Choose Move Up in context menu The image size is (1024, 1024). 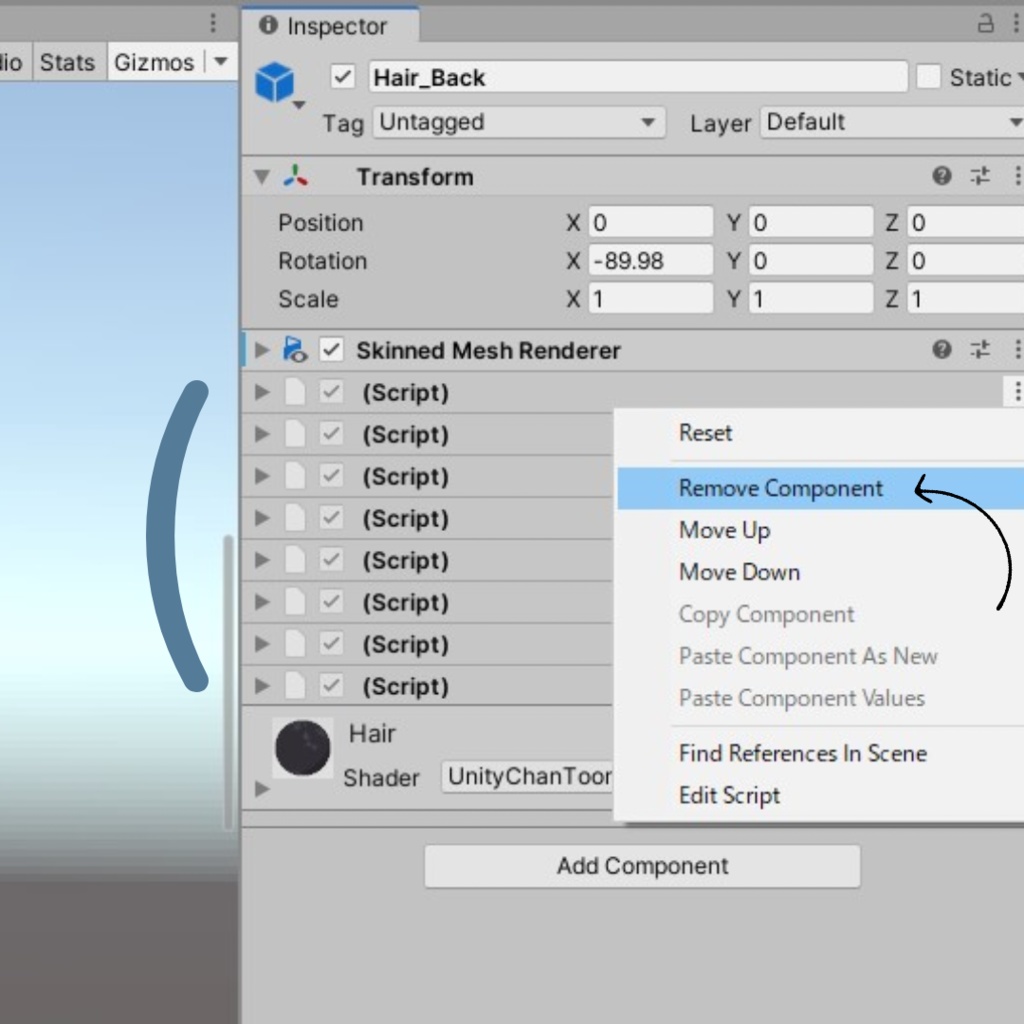pos(725,530)
